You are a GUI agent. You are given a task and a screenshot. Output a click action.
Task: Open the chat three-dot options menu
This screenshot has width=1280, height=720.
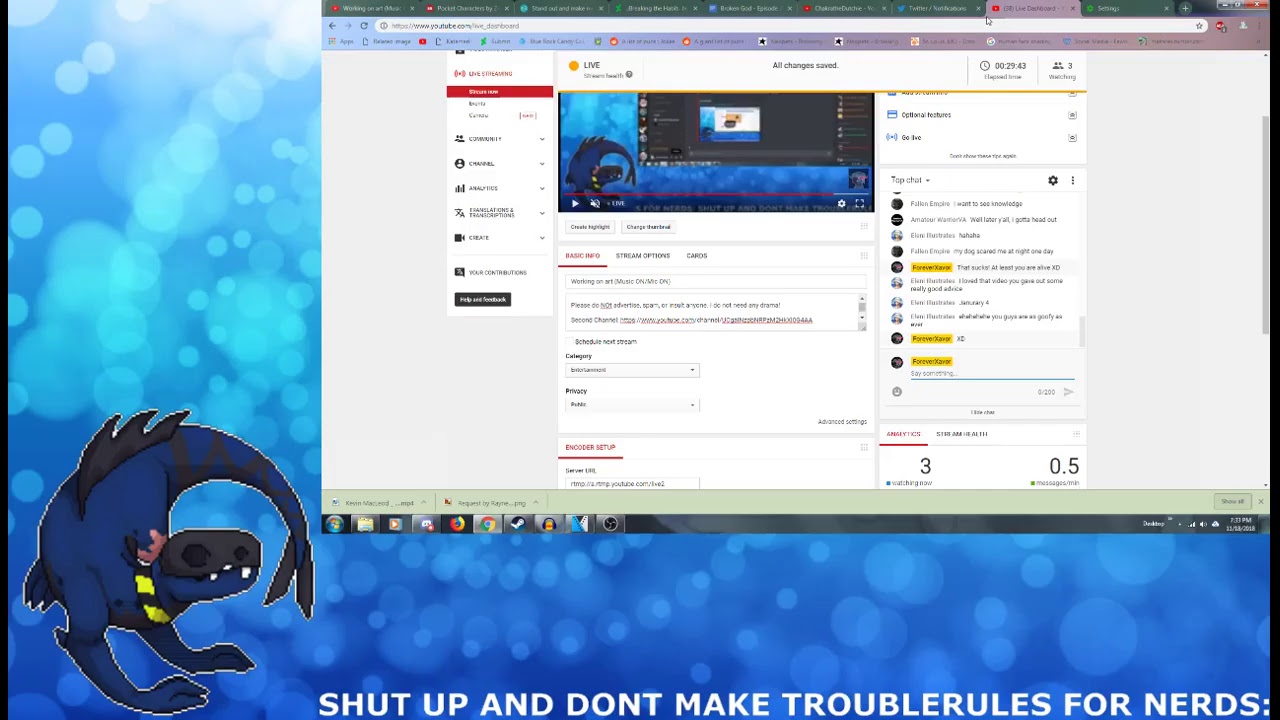tap(1072, 180)
